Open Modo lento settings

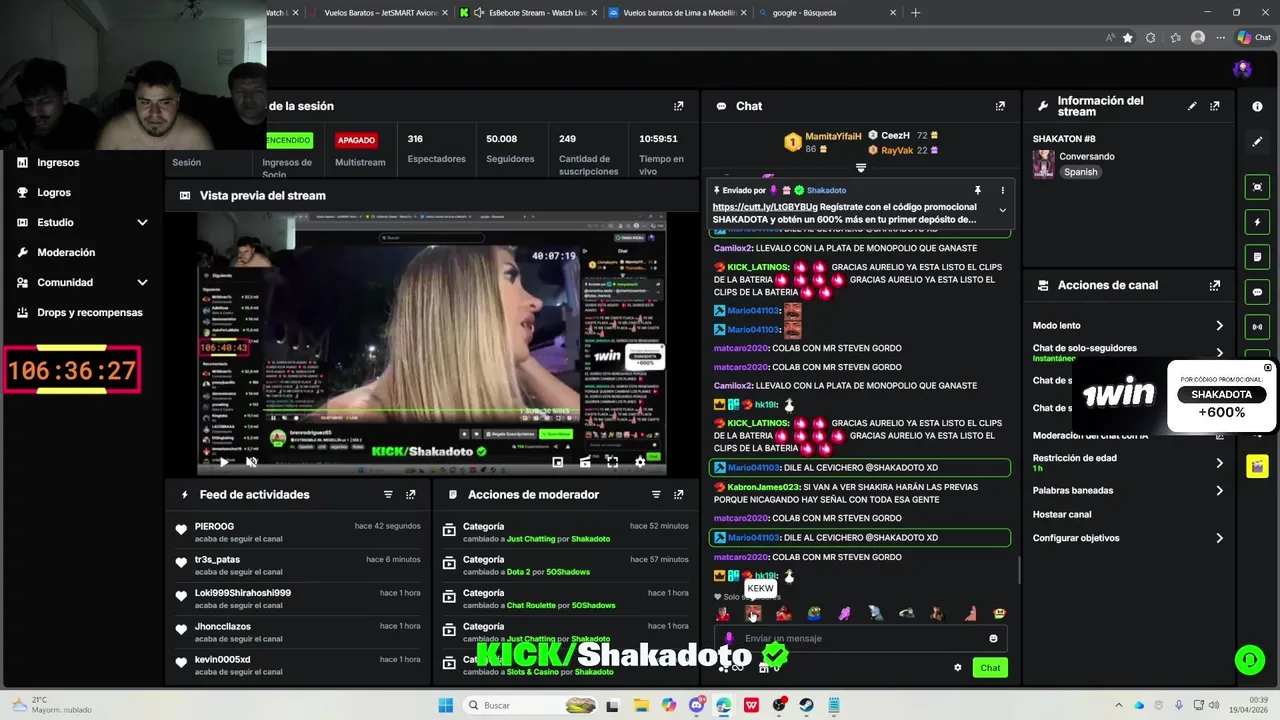(1128, 325)
